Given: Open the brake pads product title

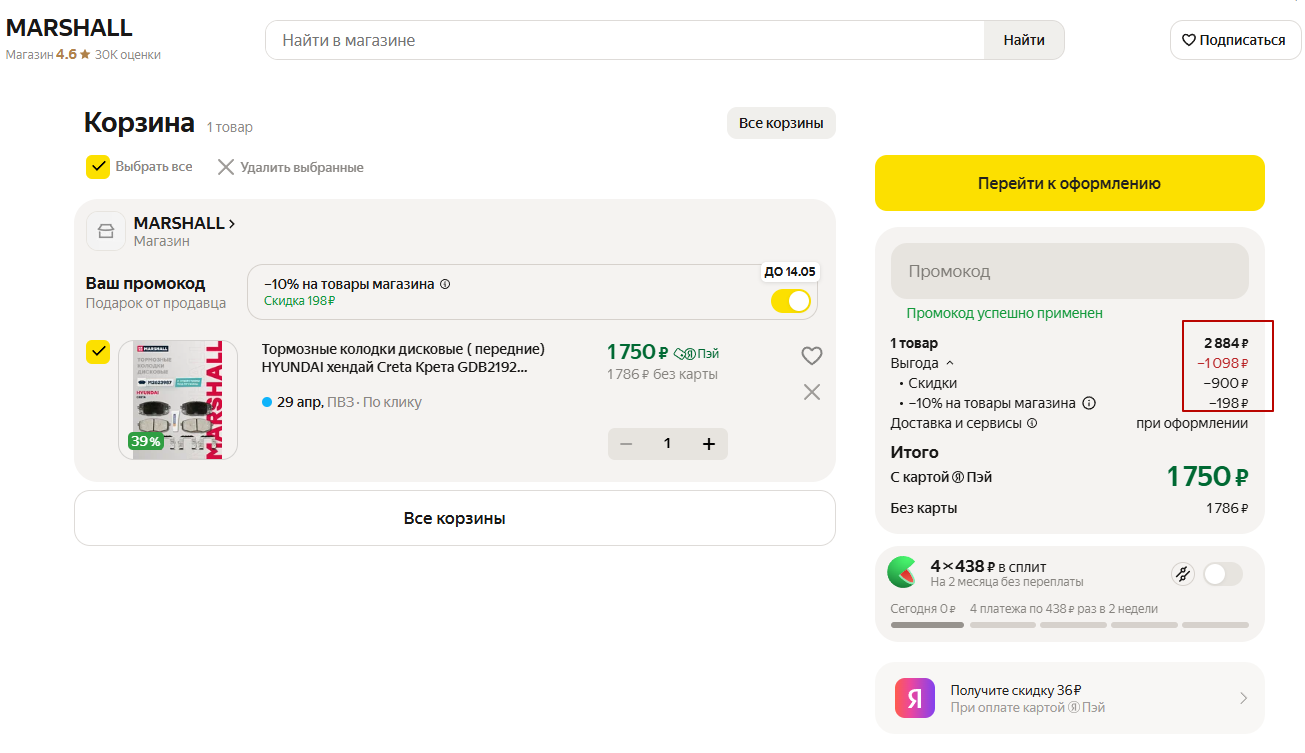Looking at the screenshot, I should coord(403,358).
